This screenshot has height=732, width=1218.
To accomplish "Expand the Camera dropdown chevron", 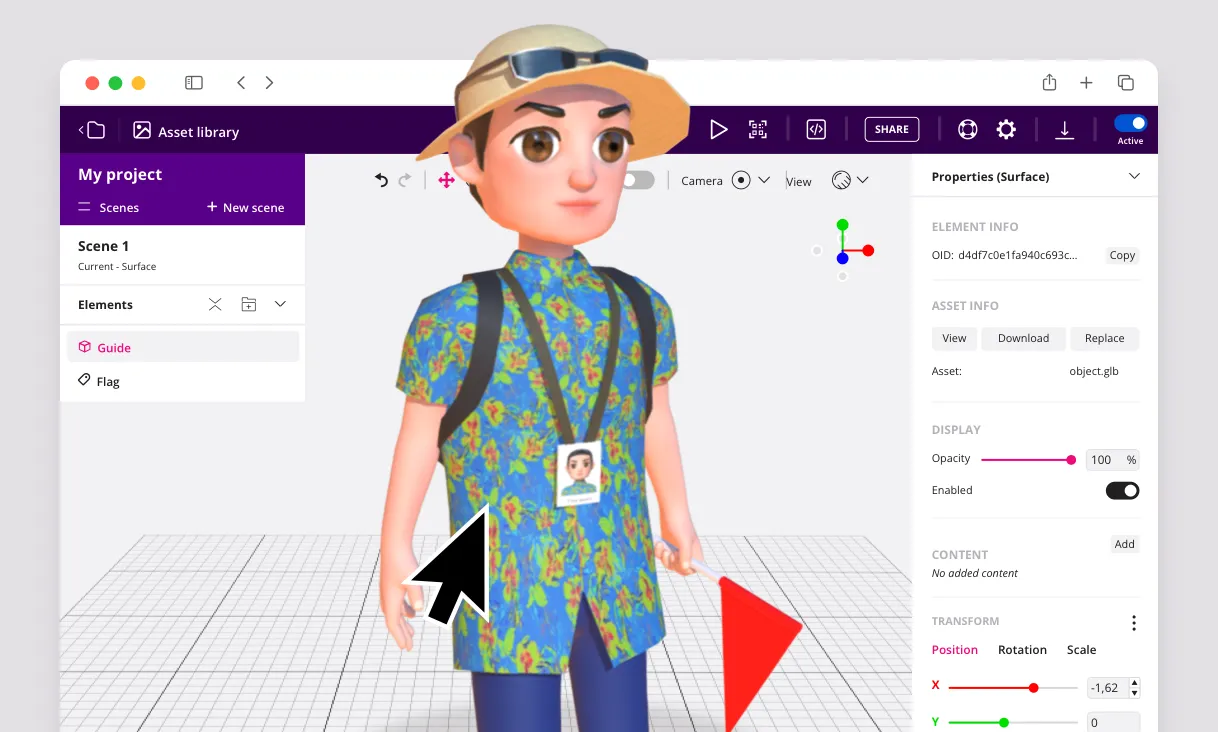I will coord(764,180).
